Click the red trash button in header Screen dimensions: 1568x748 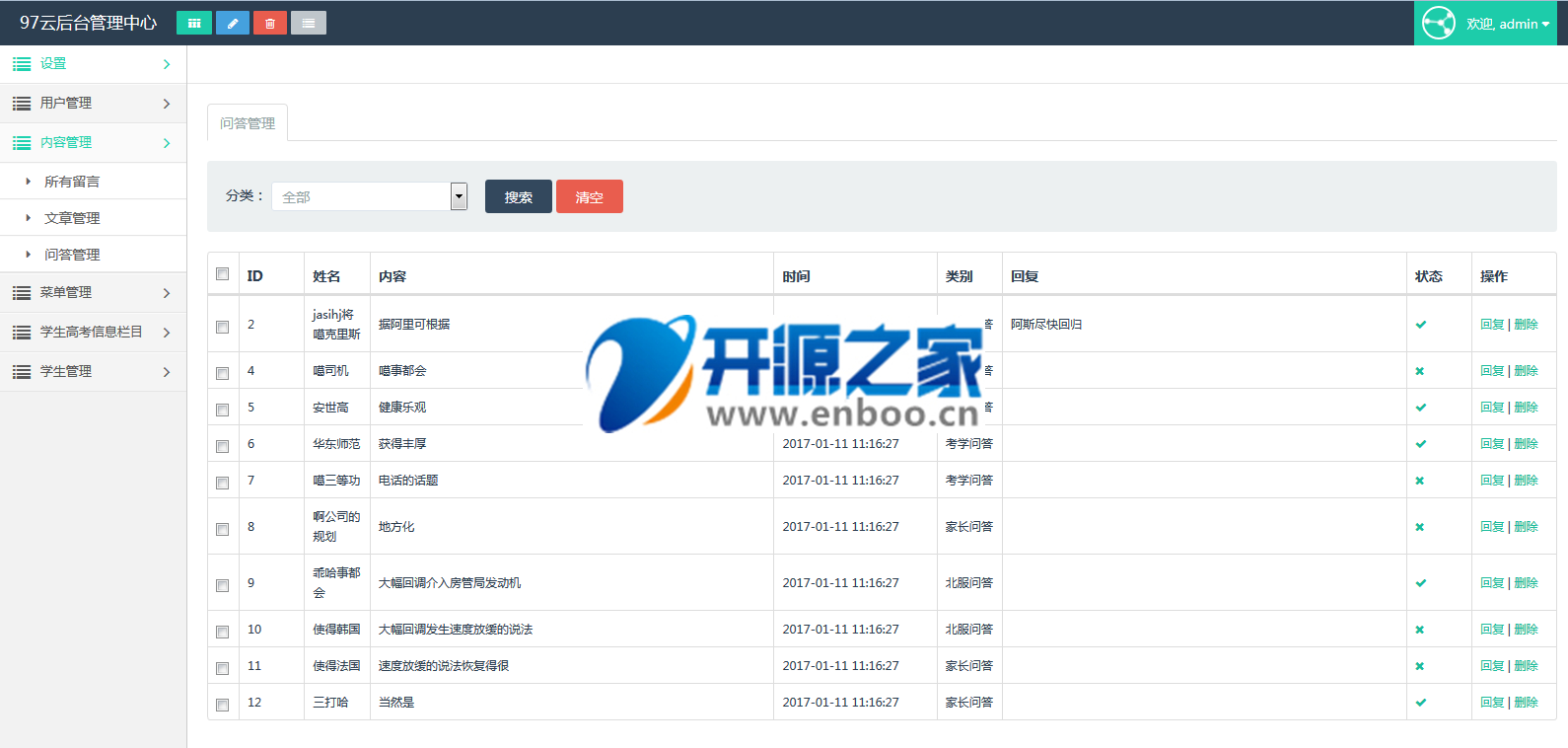click(x=270, y=23)
